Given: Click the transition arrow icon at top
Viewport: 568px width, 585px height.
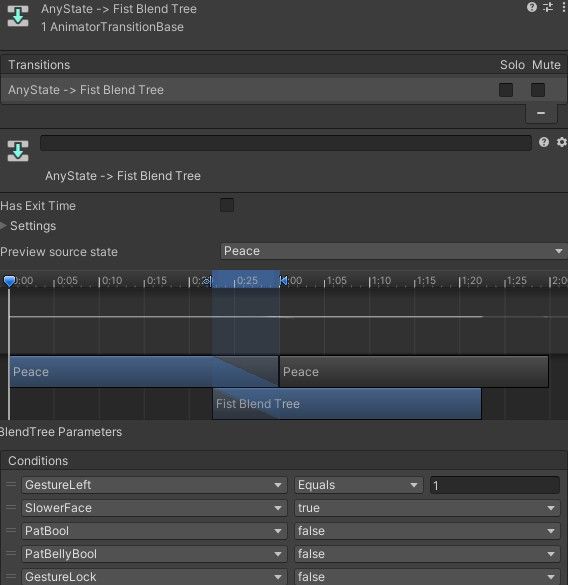Looking at the screenshot, I should point(18,16).
